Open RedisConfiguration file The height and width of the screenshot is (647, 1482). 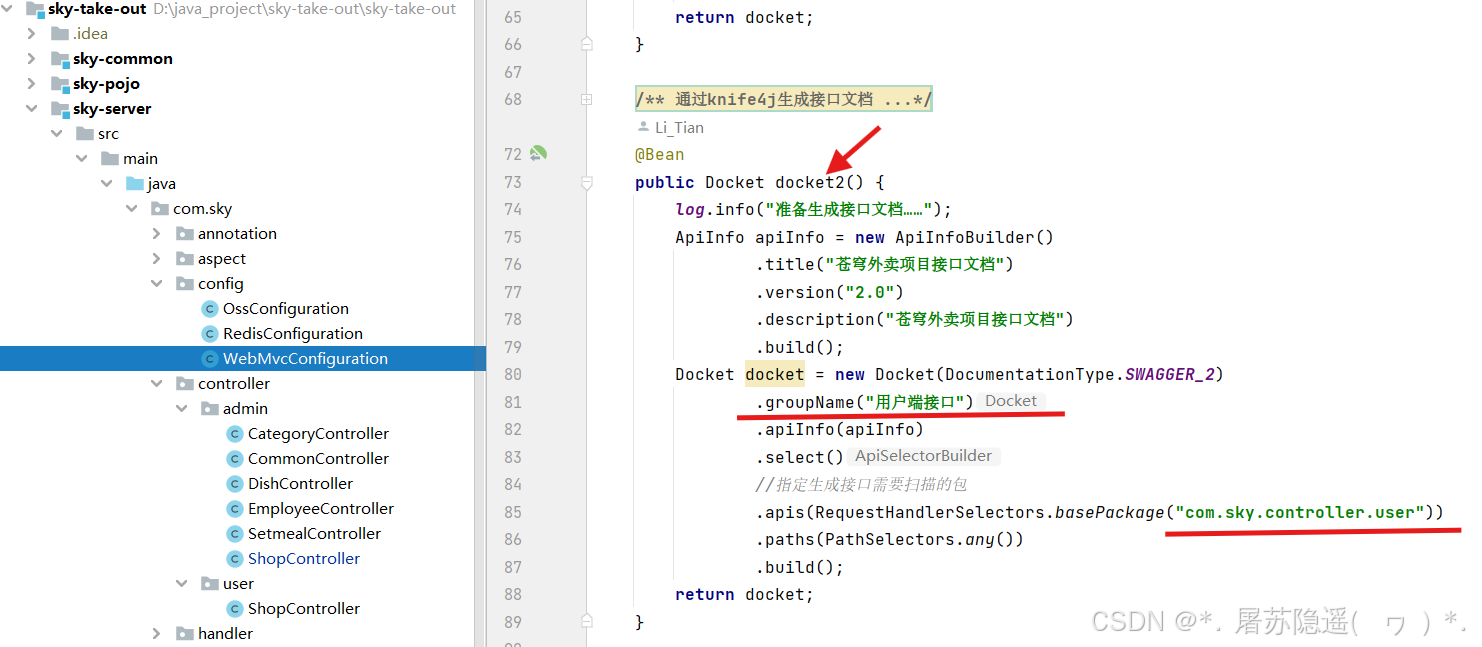[292, 334]
